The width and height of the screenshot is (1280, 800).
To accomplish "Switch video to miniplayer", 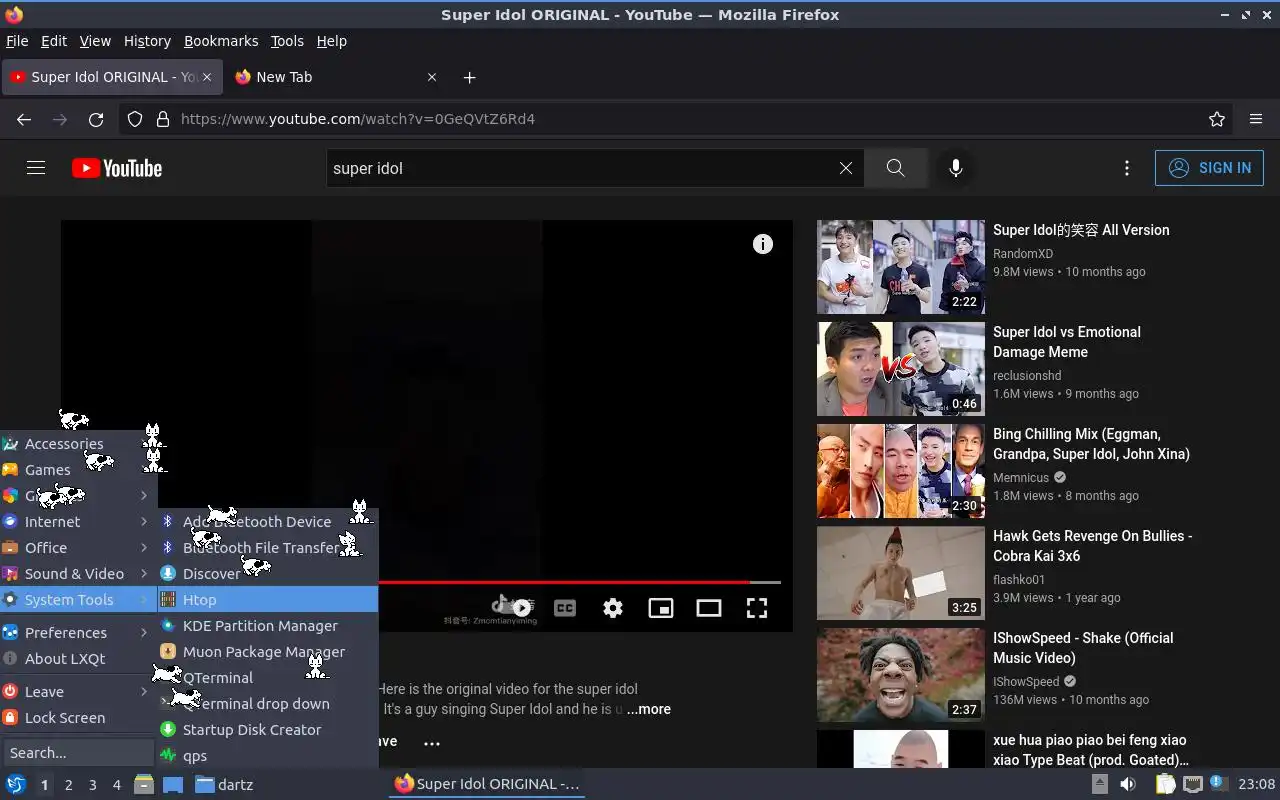I will pos(661,608).
